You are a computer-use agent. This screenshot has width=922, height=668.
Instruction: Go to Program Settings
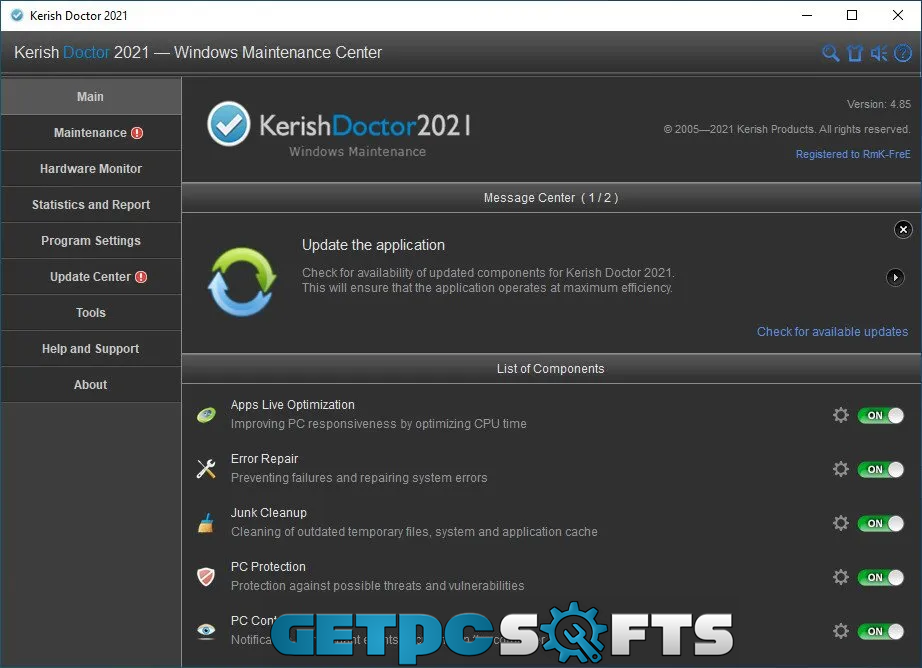91,241
